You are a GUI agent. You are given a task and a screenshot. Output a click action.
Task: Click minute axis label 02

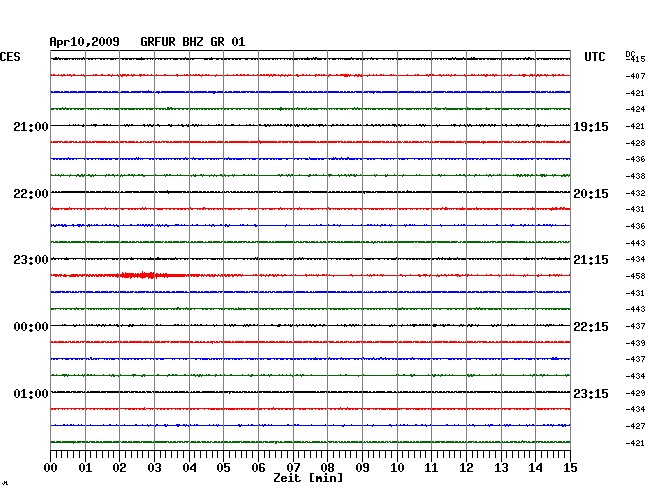coord(119,468)
